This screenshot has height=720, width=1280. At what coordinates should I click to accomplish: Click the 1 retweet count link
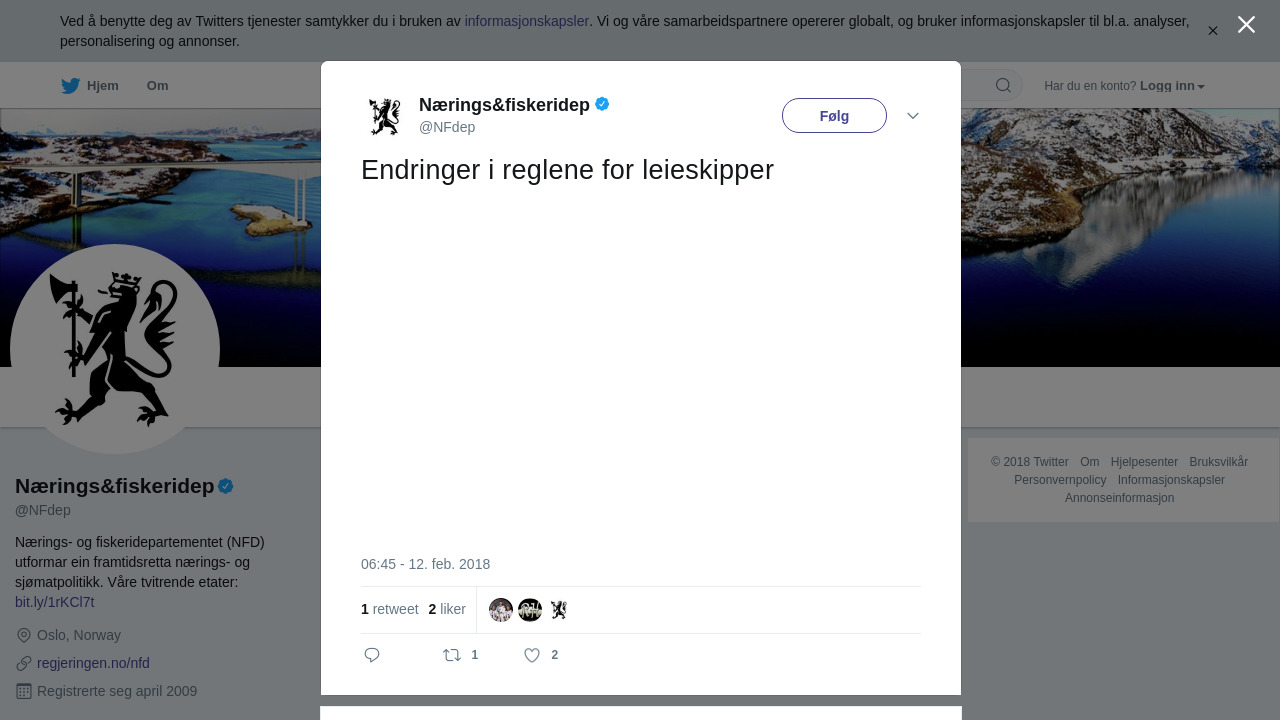[x=390, y=609]
